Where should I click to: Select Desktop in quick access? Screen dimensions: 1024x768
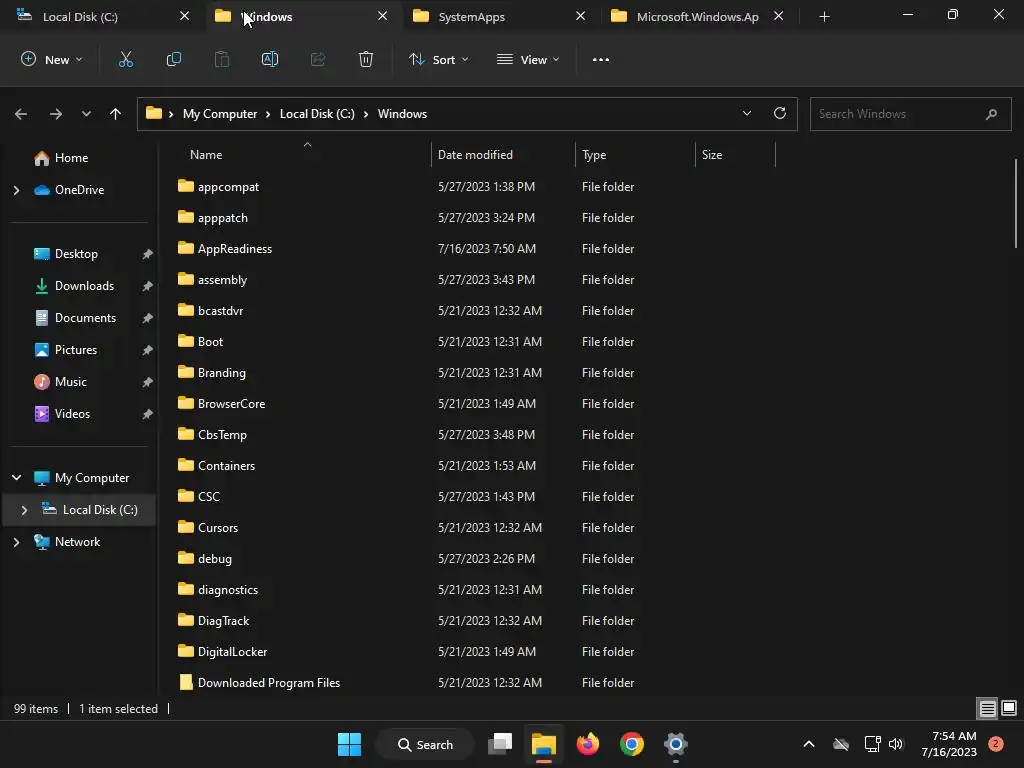click(76, 254)
